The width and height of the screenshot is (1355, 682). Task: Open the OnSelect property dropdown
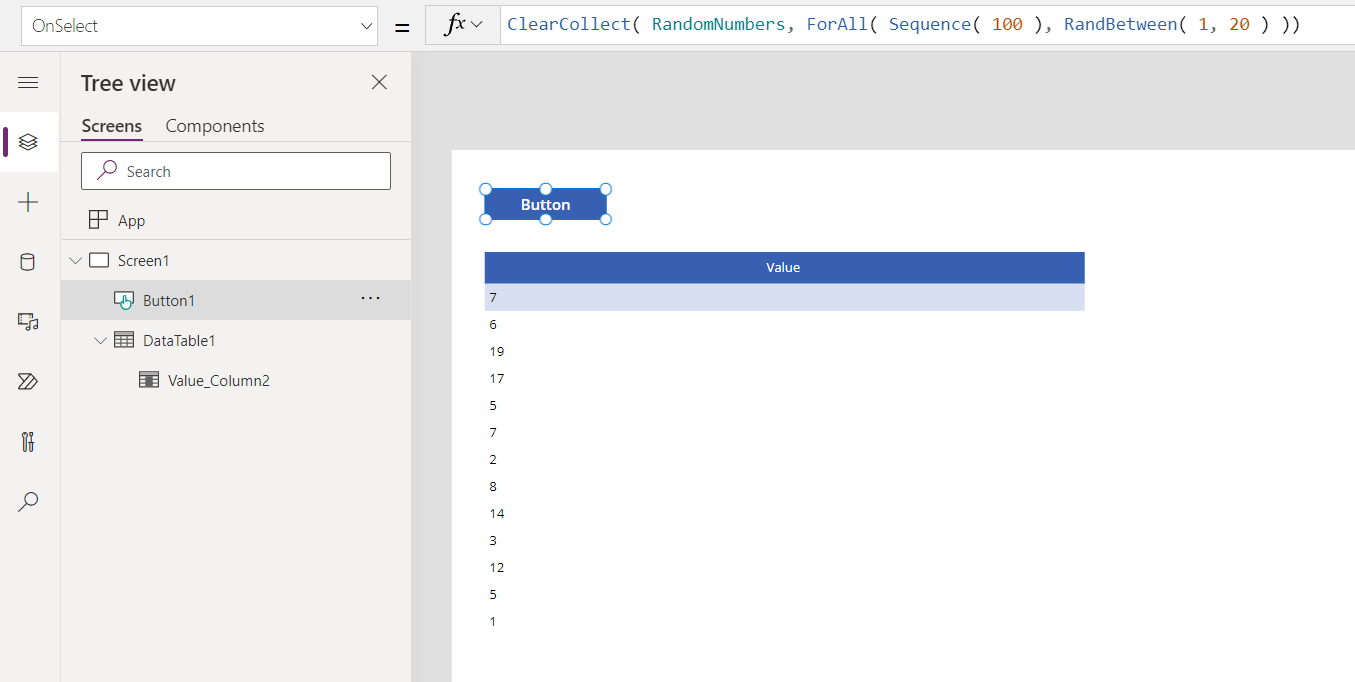[366, 24]
